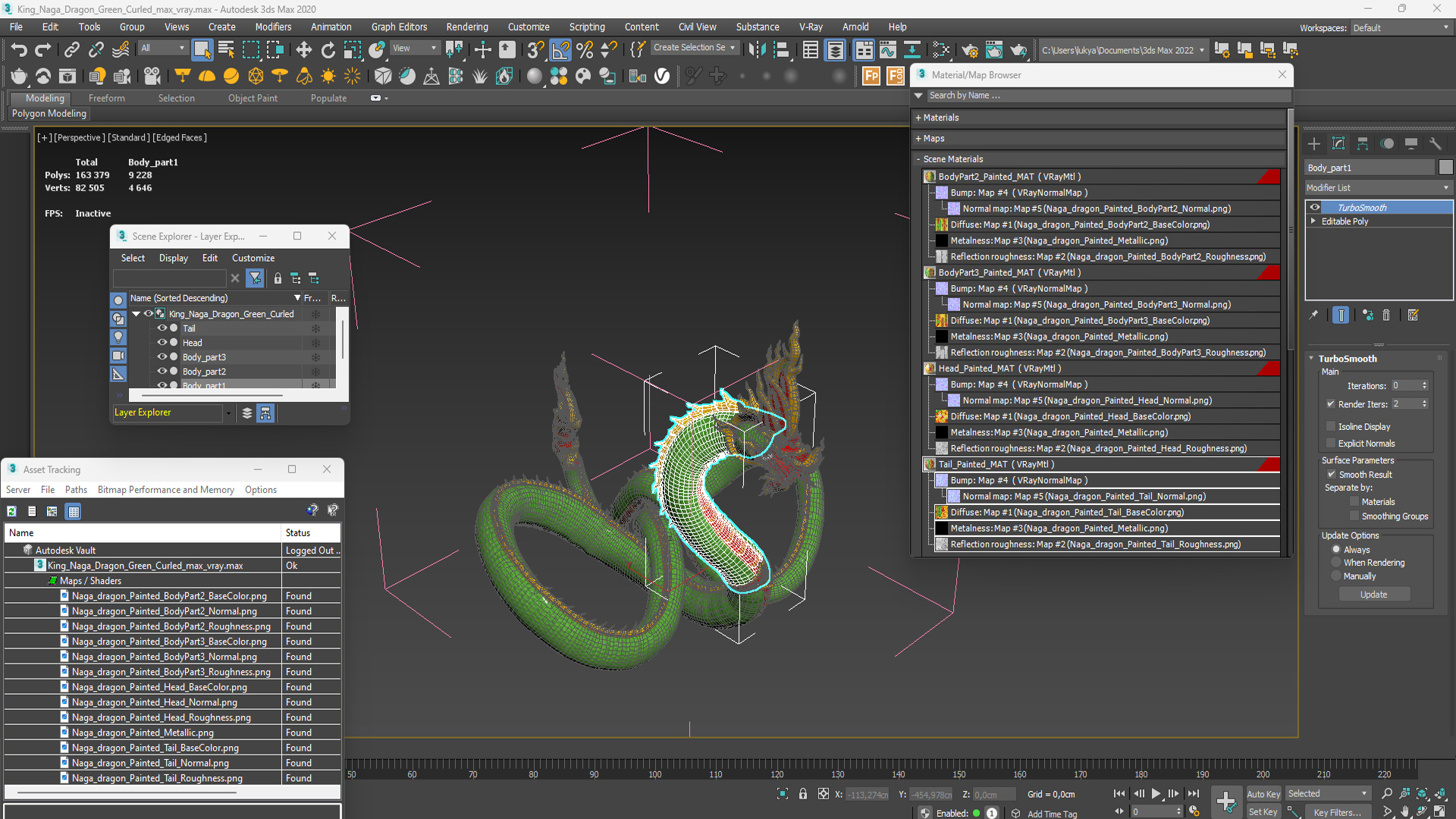Open the V-Ray menu
Viewport: 1456px width, 819px height.
tap(811, 27)
